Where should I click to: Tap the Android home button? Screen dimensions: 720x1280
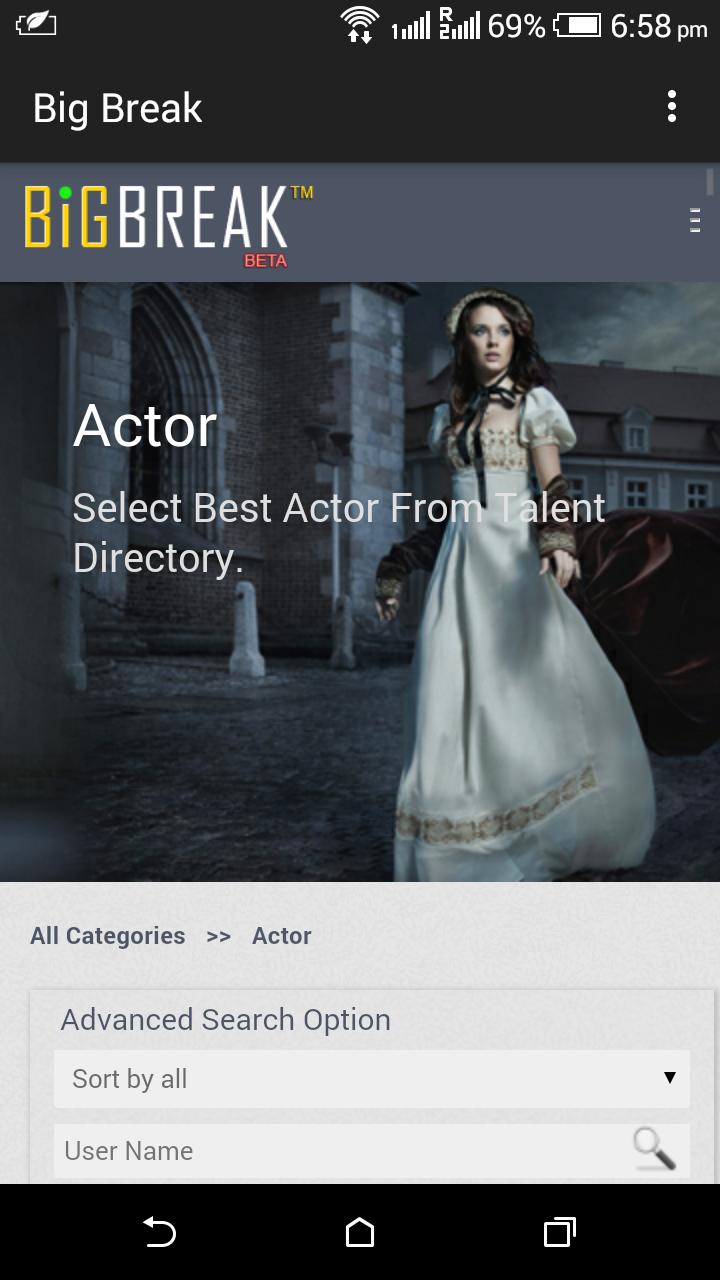(x=360, y=1232)
